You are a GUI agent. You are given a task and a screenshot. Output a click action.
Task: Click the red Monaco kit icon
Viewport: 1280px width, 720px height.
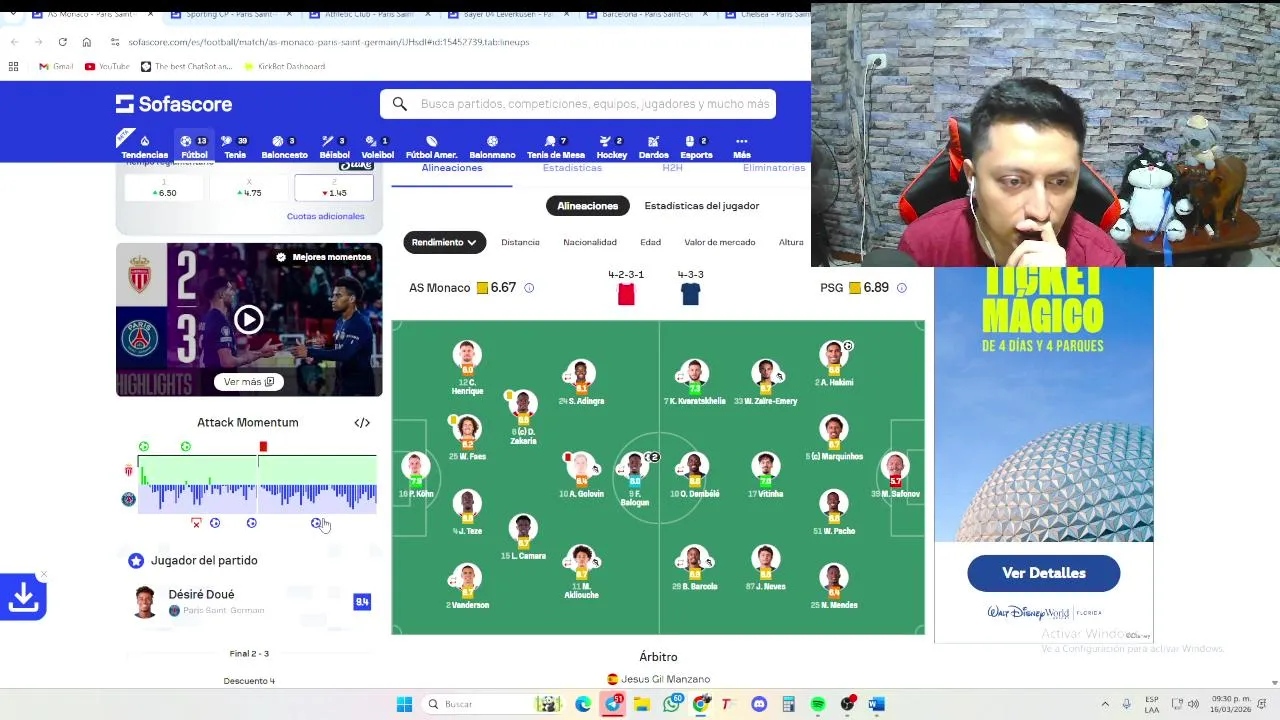626,294
